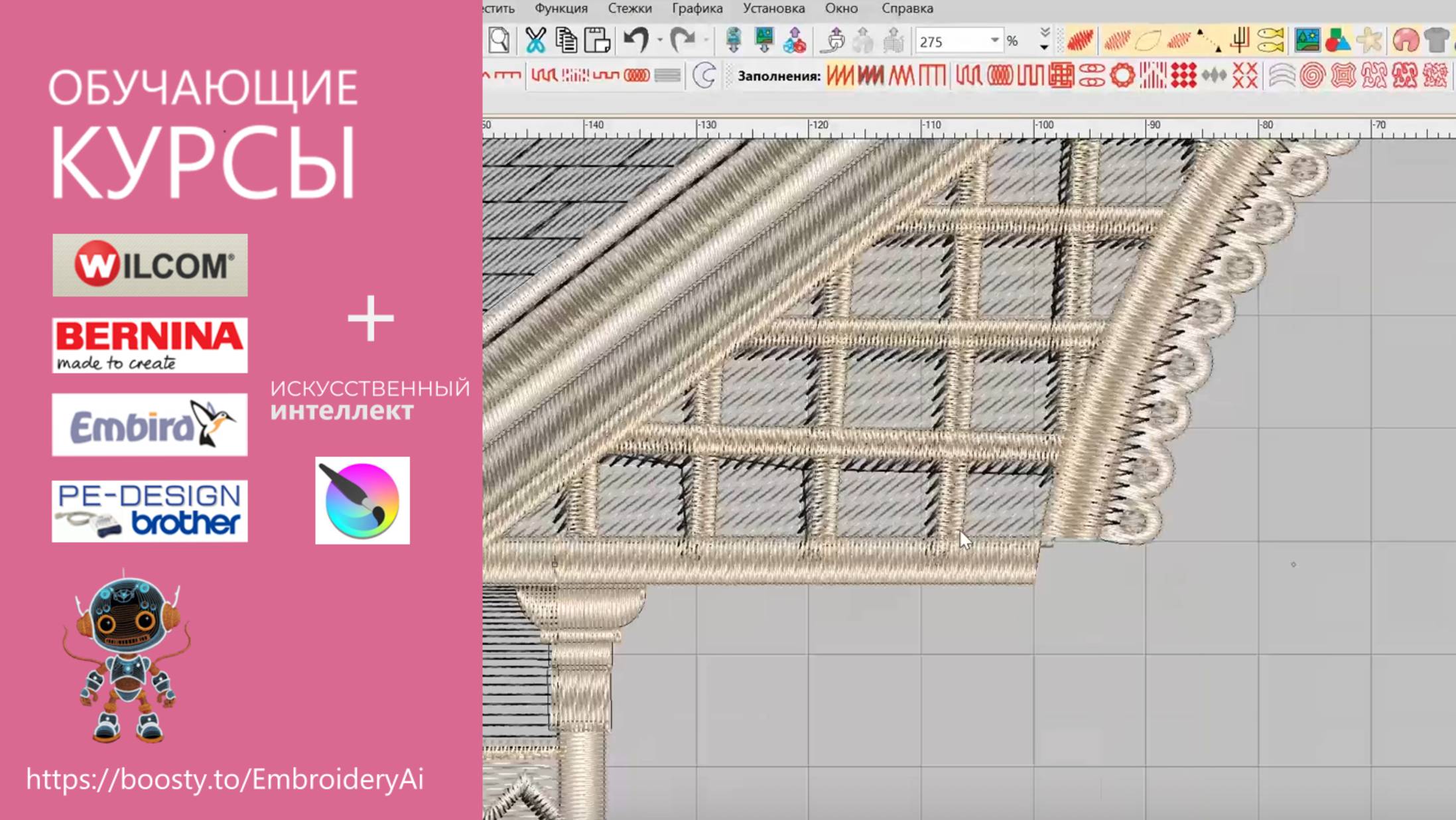
Task: Toggle the show bitmap picture icon
Action: 1307,40
